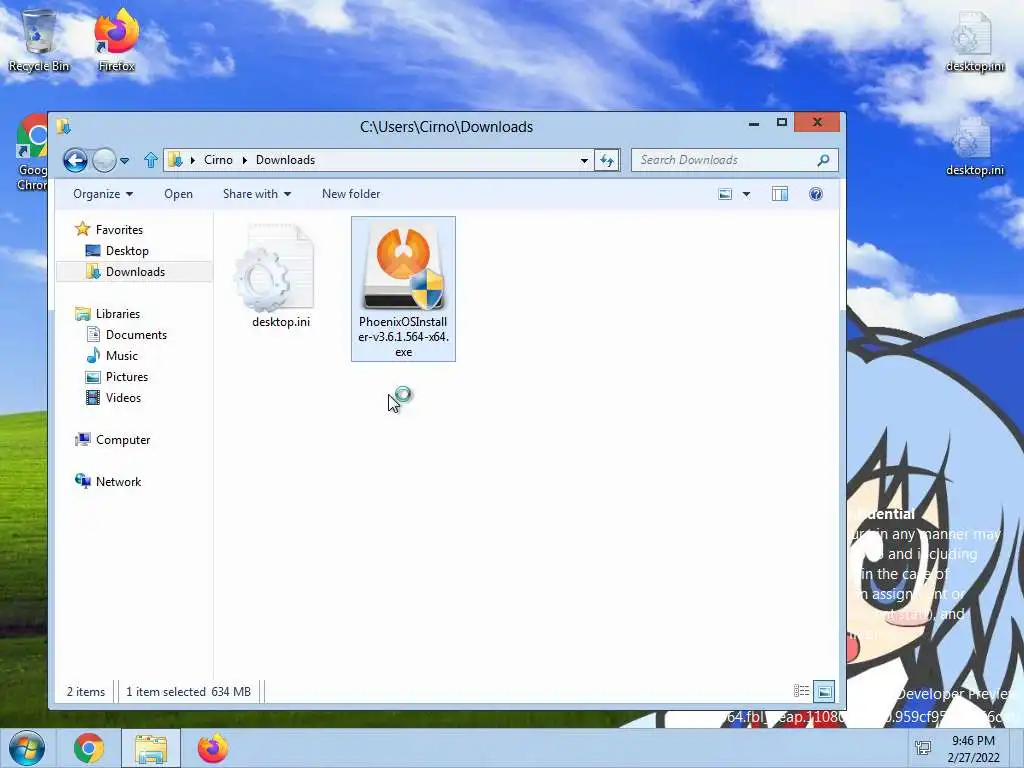Screen dimensions: 1024x768
Task: Click the greyed Forward navigation button
Action: pyautogui.click(x=104, y=160)
